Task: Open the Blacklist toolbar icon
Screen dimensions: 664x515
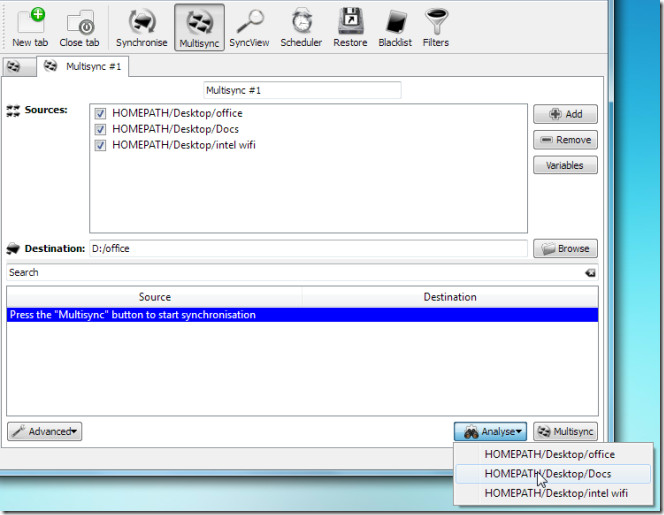Action: [x=395, y=28]
